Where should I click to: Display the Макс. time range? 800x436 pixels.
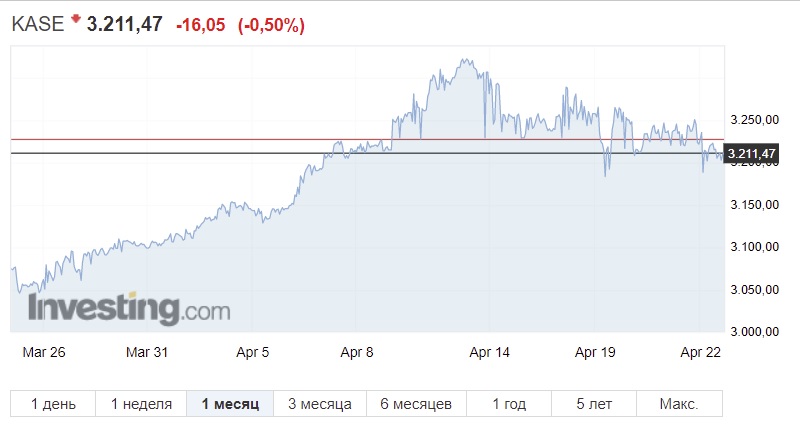[x=678, y=404]
